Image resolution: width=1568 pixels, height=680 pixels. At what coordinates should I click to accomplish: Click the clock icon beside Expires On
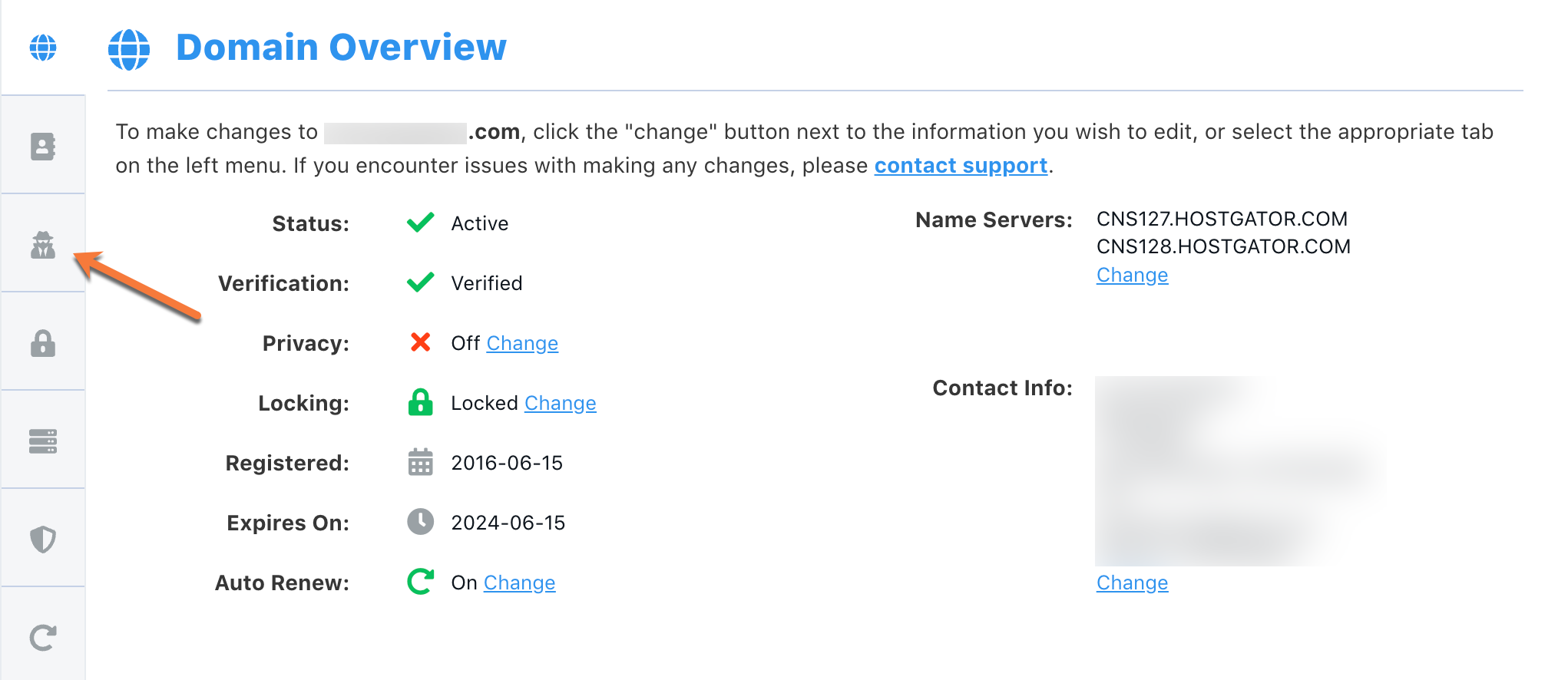pos(420,522)
